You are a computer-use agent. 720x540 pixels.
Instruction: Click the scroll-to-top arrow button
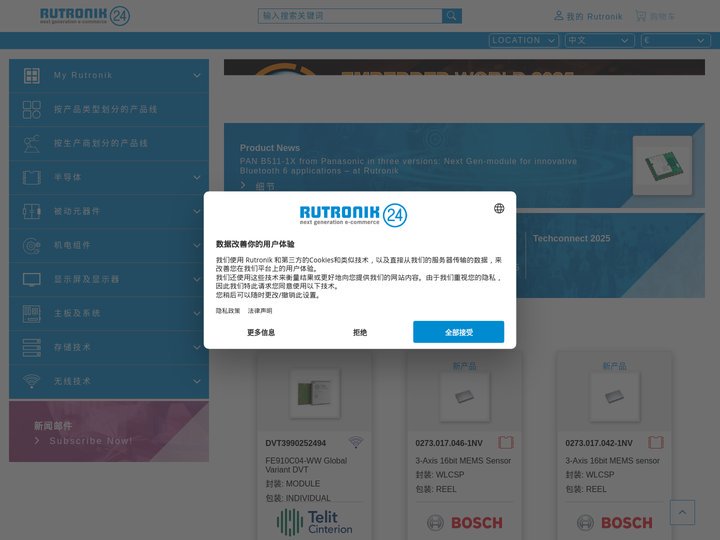point(682,512)
